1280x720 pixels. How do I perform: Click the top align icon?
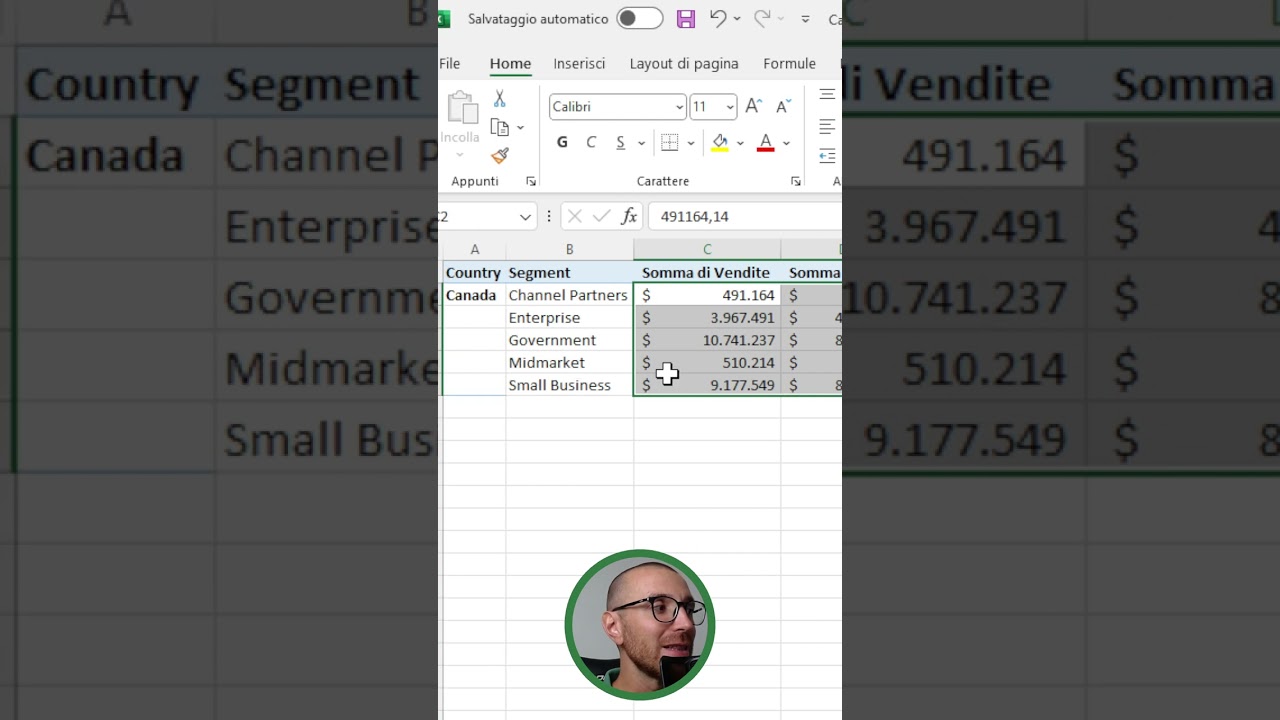[x=828, y=95]
